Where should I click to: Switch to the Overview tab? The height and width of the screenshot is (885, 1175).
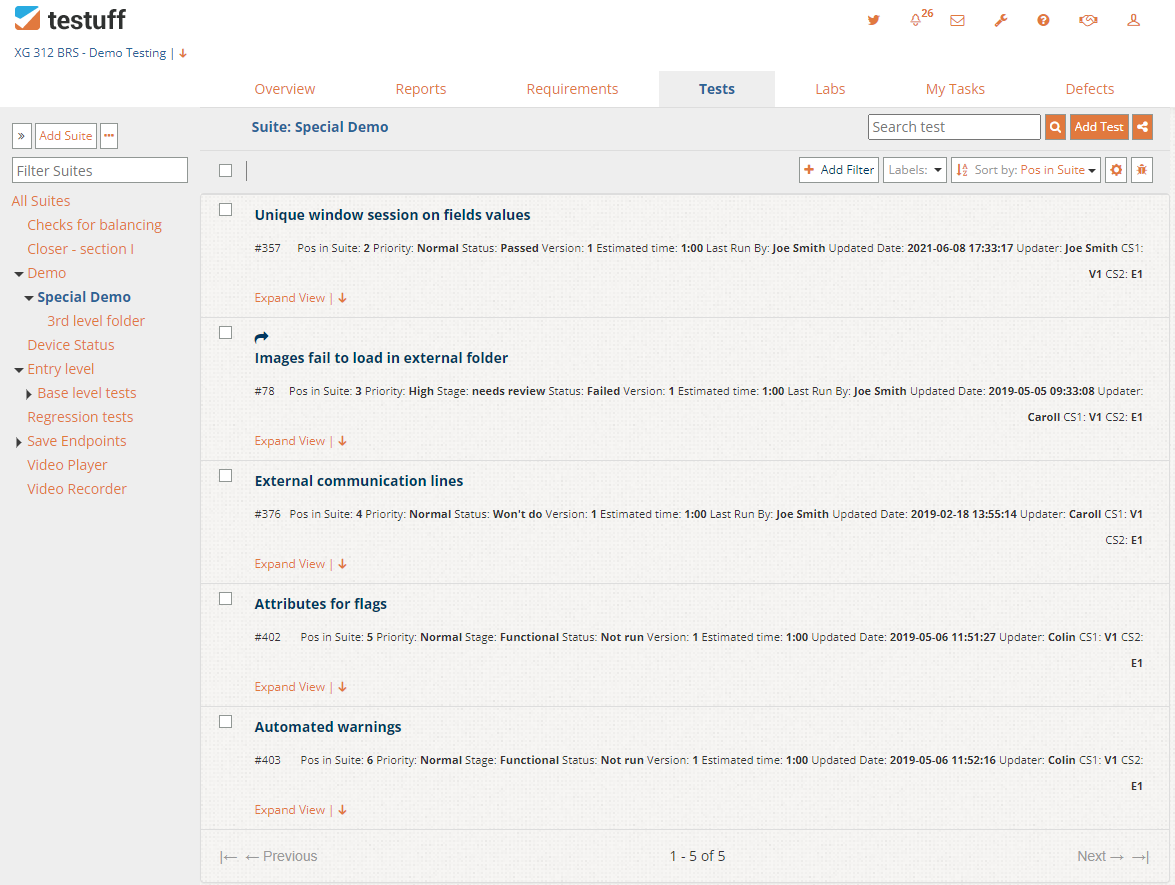pos(285,89)
